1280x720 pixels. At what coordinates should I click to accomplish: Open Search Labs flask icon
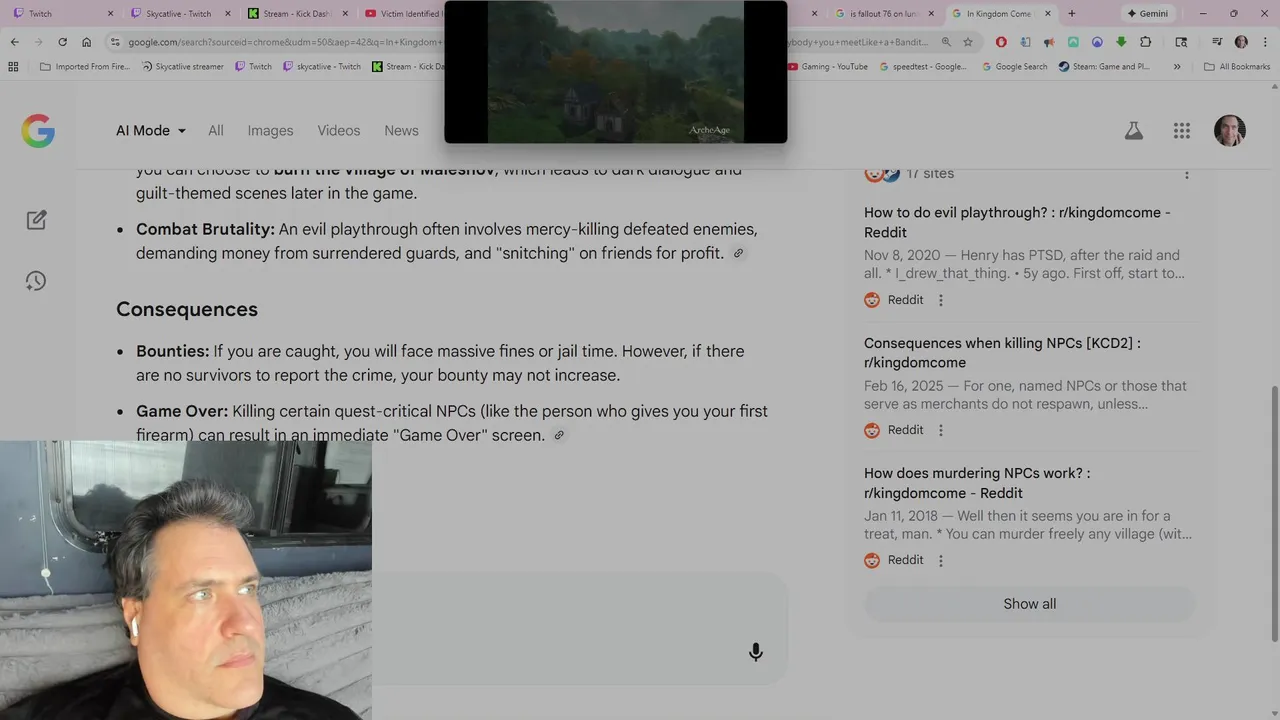(x=1133, y=131)
